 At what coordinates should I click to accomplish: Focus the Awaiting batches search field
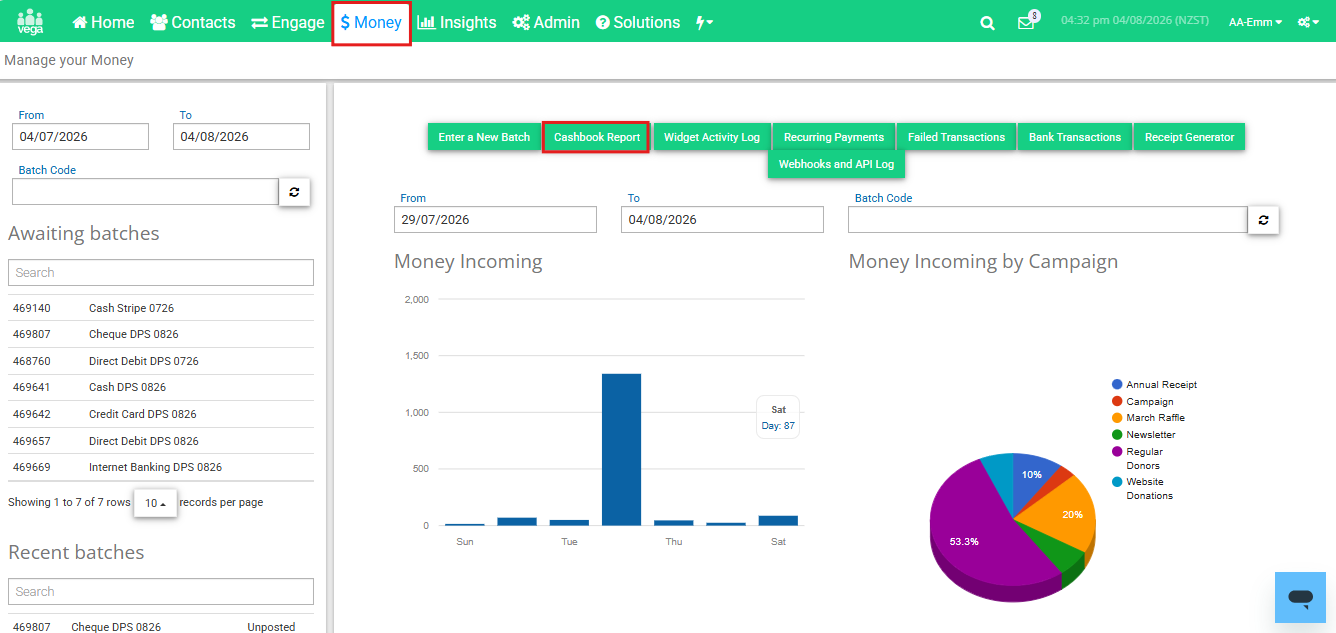tap(161, 273)
